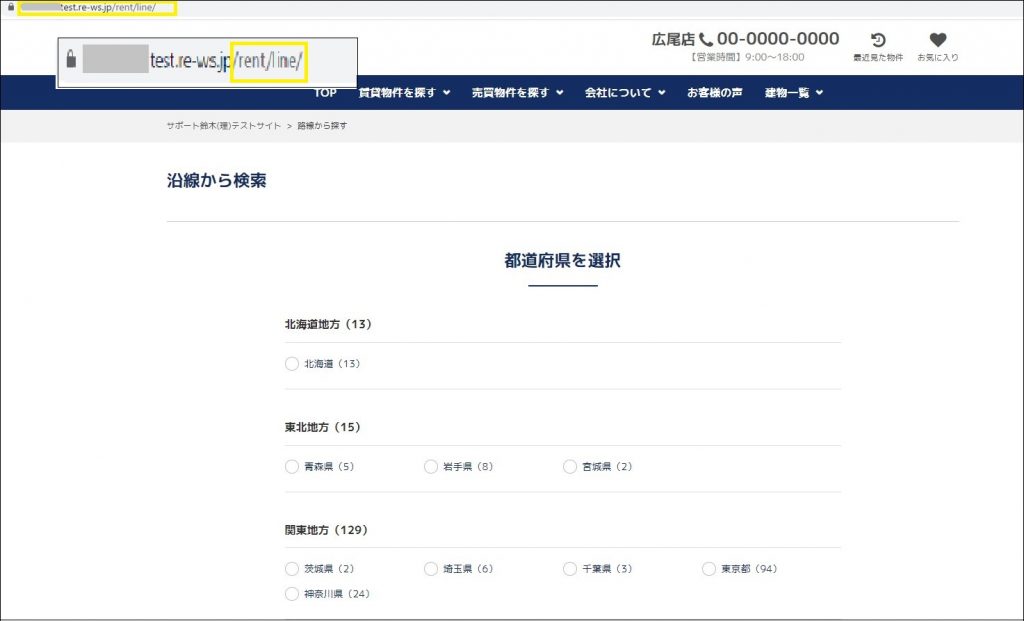Choose the 岩手県 prefecture option
This screenshot has width=1024, height=621.
click(x=431, y=466)
